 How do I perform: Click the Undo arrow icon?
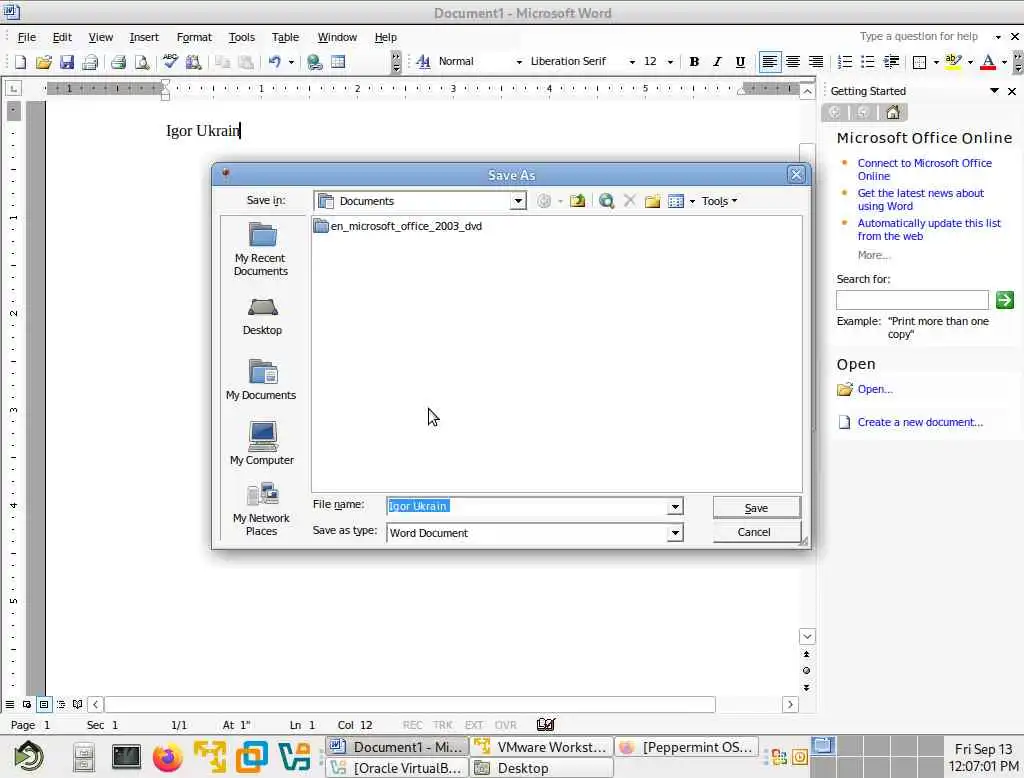click(275, 62)
